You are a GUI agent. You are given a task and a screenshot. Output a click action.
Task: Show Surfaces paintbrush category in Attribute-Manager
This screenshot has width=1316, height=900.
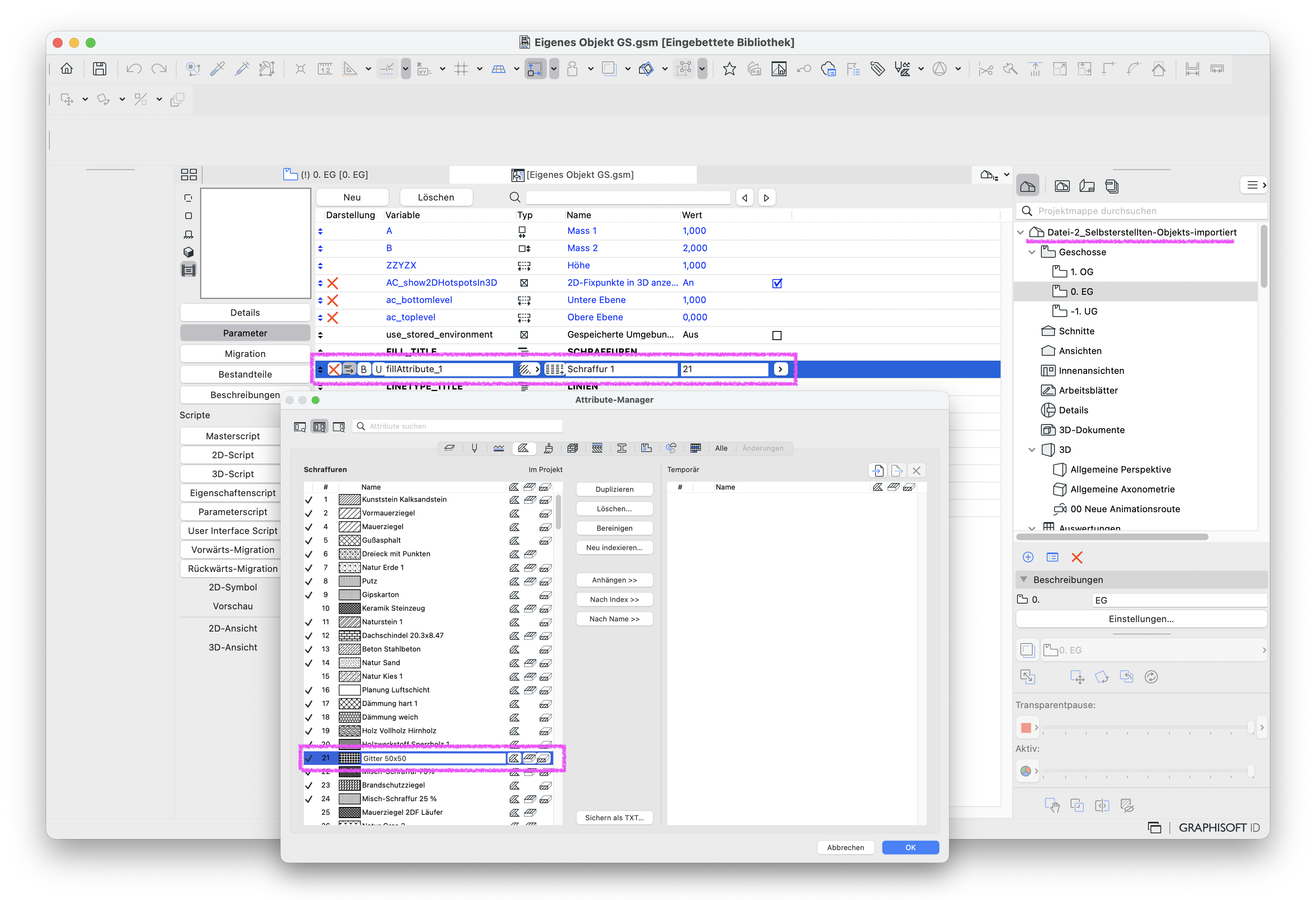pyautogui.click(x=548, y=448)
